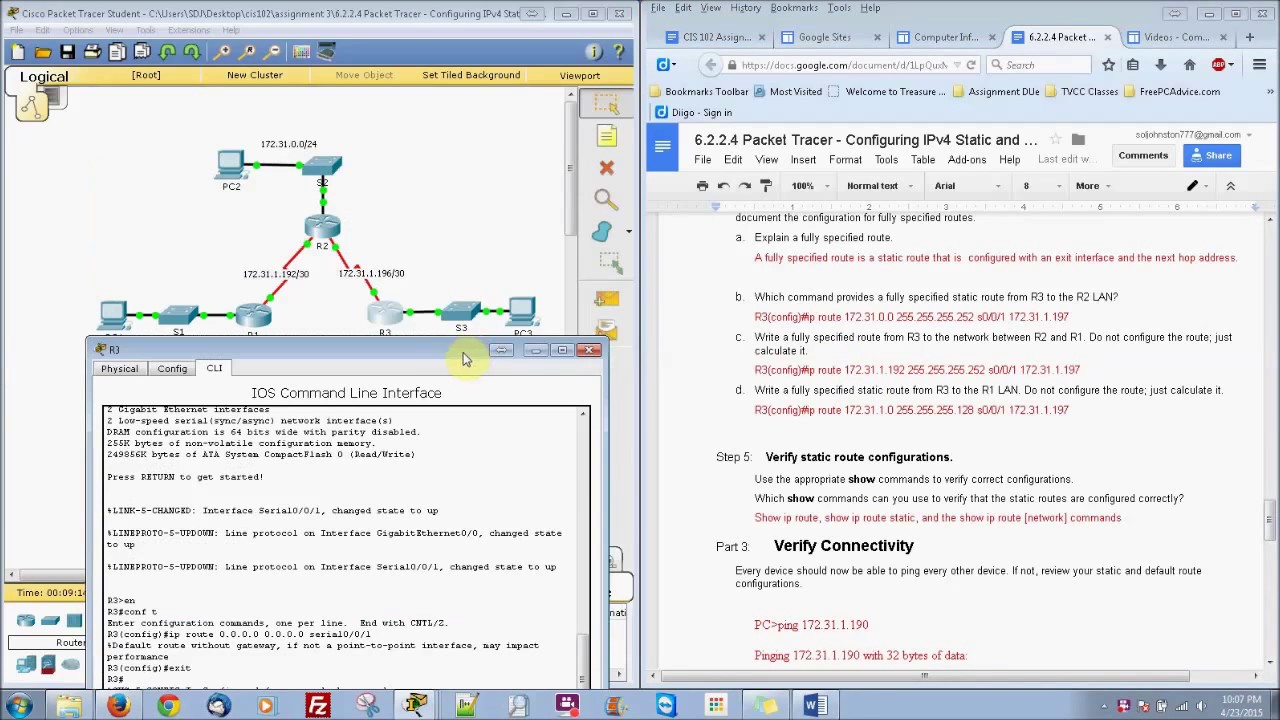Open the Firefox downloads arrow icon
The image size is (1280, 720).
(x=1161, y=65)
